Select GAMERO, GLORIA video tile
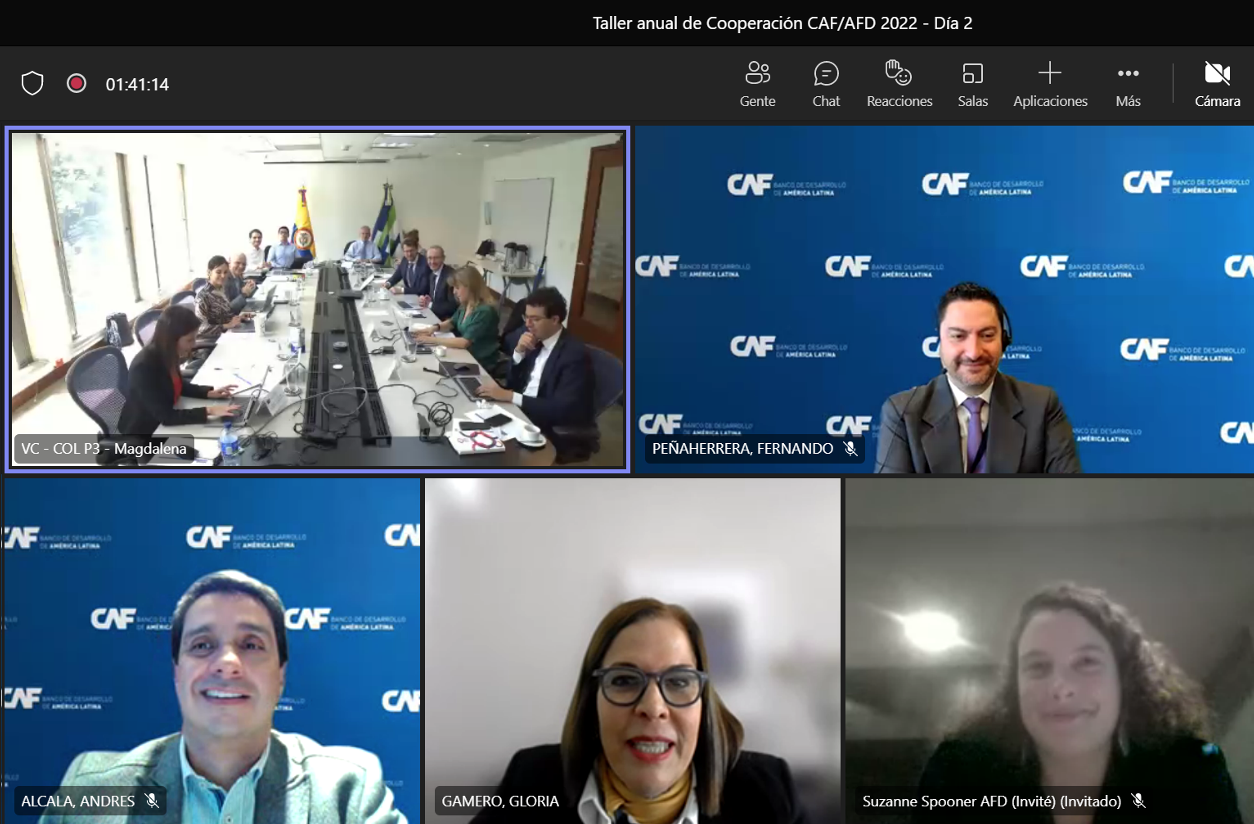 coord(633,651)
